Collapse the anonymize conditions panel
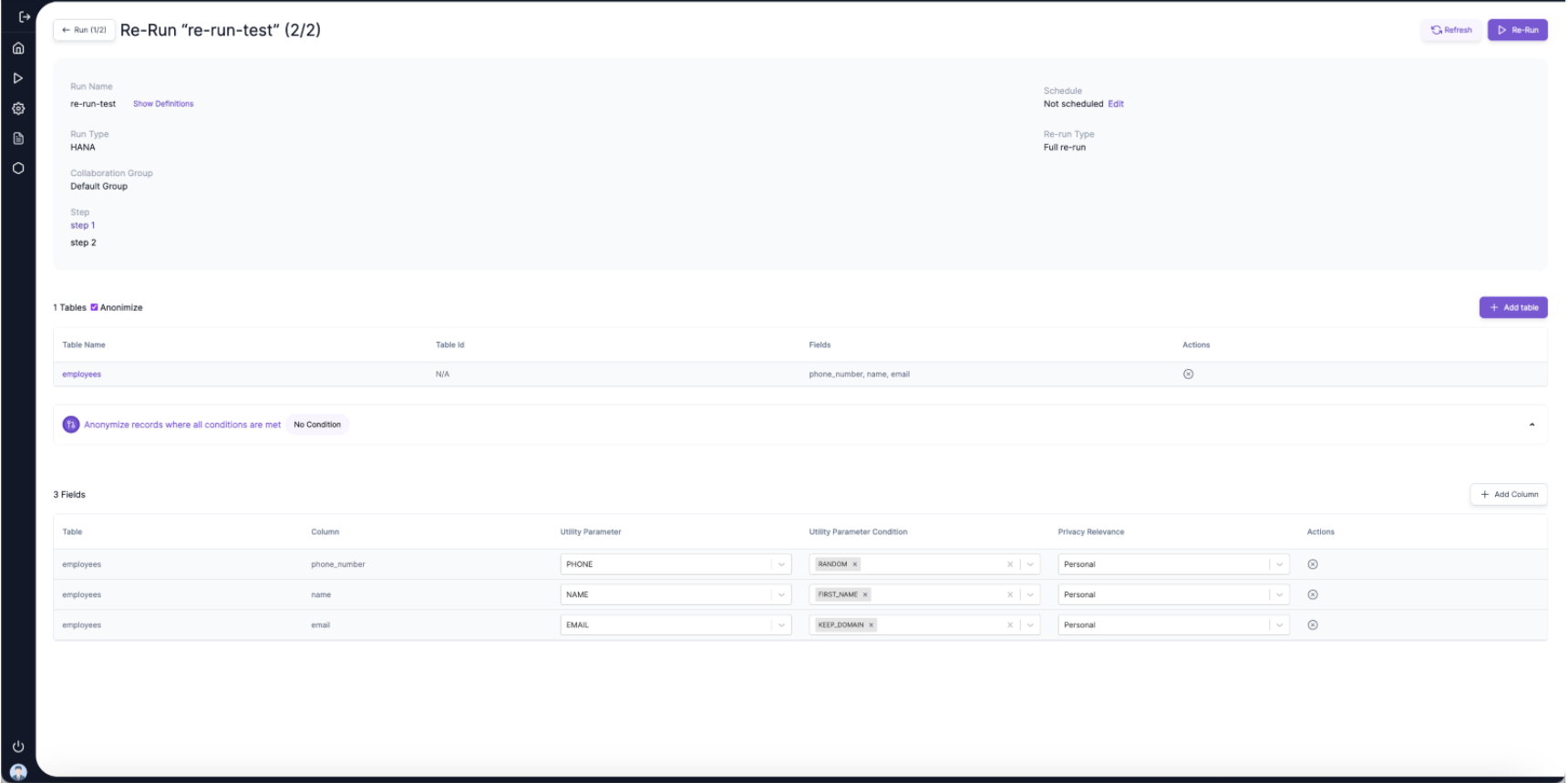1568x783 pixels. (1532, 425)
